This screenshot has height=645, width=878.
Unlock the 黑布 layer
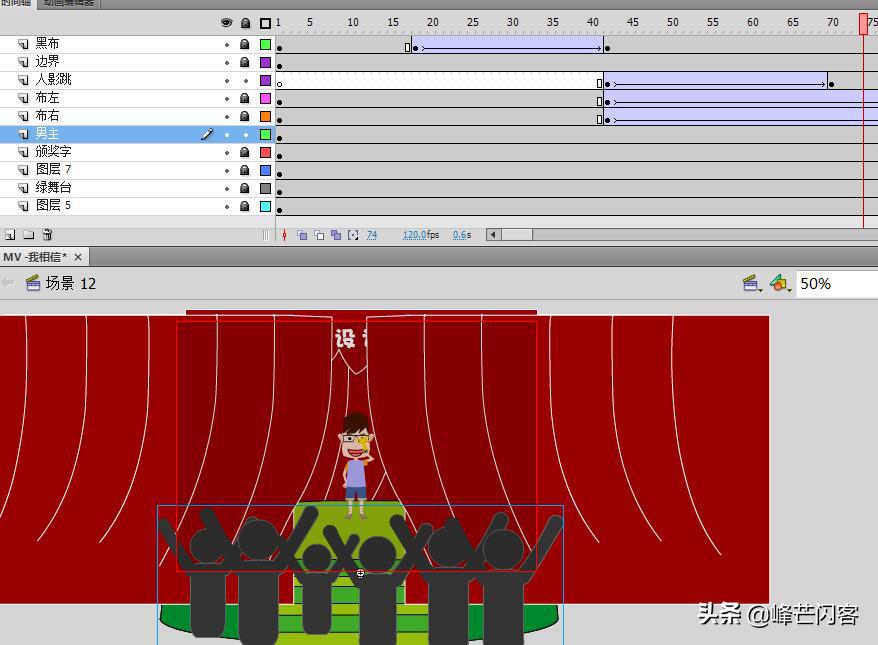click(x=245, y=44)
